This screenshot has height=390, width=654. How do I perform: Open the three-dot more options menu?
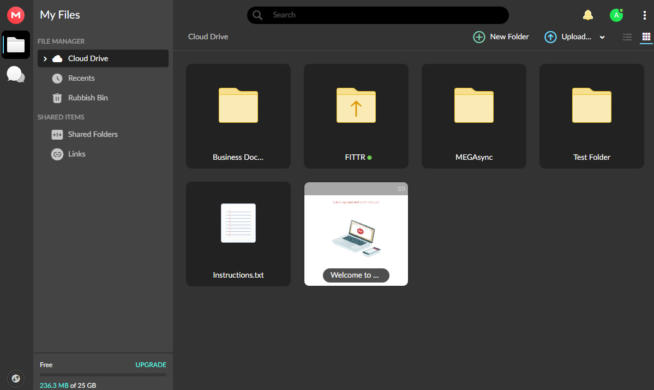[644, 15]
